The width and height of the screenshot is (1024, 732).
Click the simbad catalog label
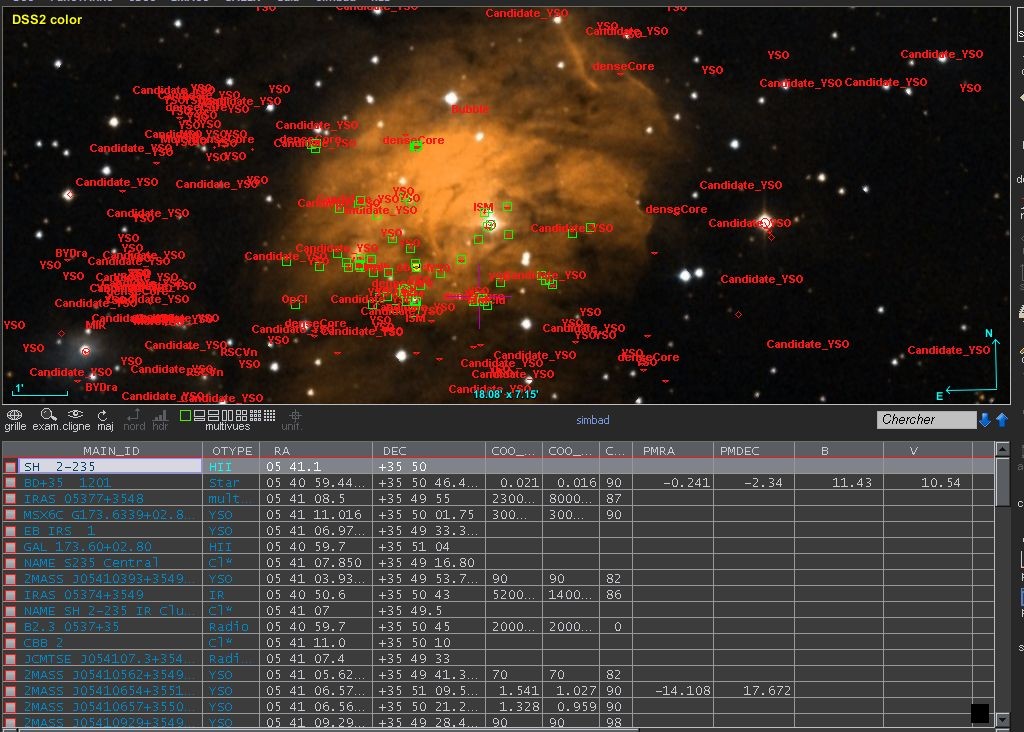click(592, 420)
